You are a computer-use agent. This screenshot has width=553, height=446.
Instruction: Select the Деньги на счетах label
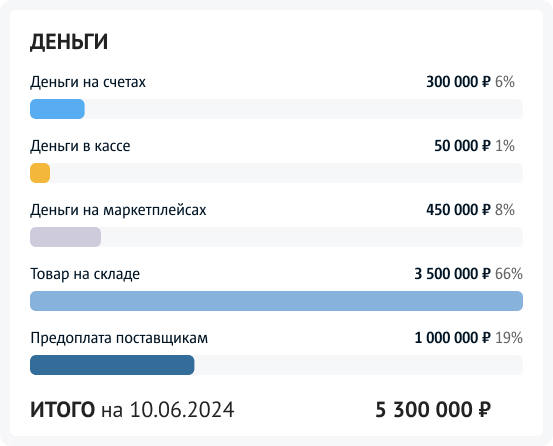[88, 82]
